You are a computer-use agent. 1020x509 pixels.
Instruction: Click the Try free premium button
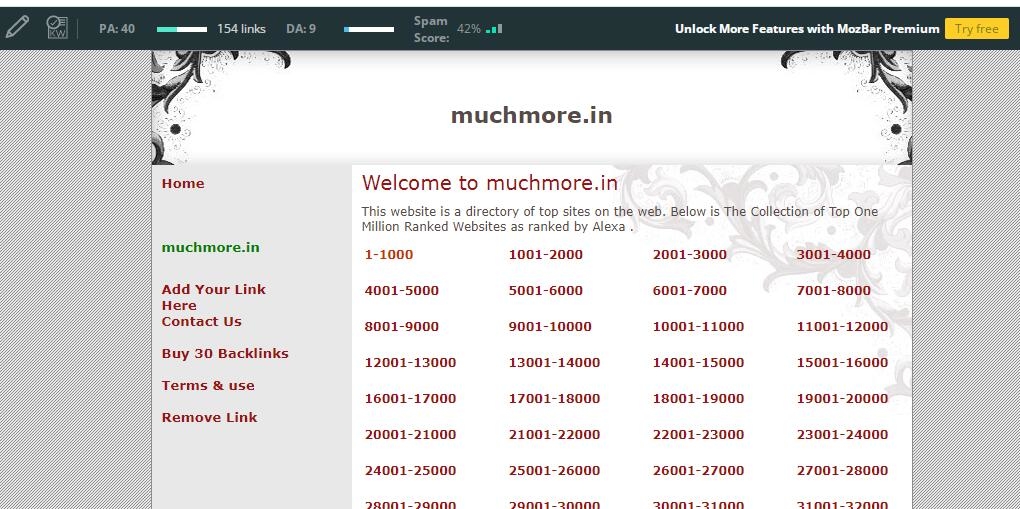click(976, 29)
